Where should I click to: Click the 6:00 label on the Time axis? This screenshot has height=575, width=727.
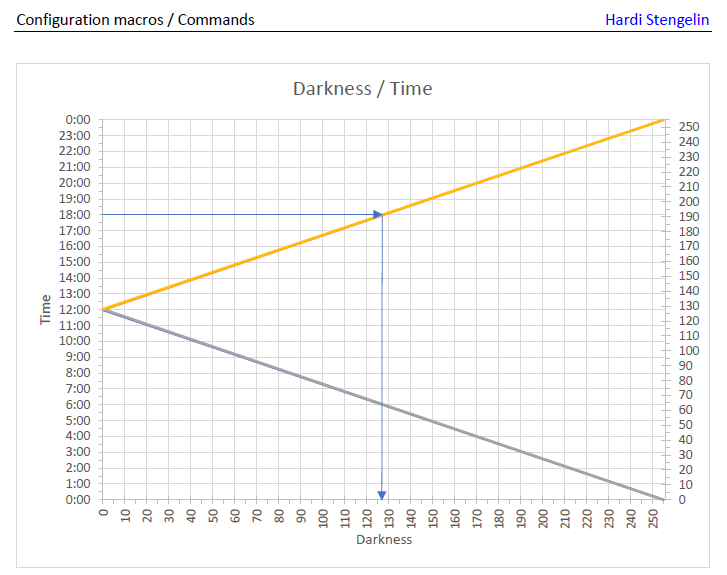[x=78, y=404]
